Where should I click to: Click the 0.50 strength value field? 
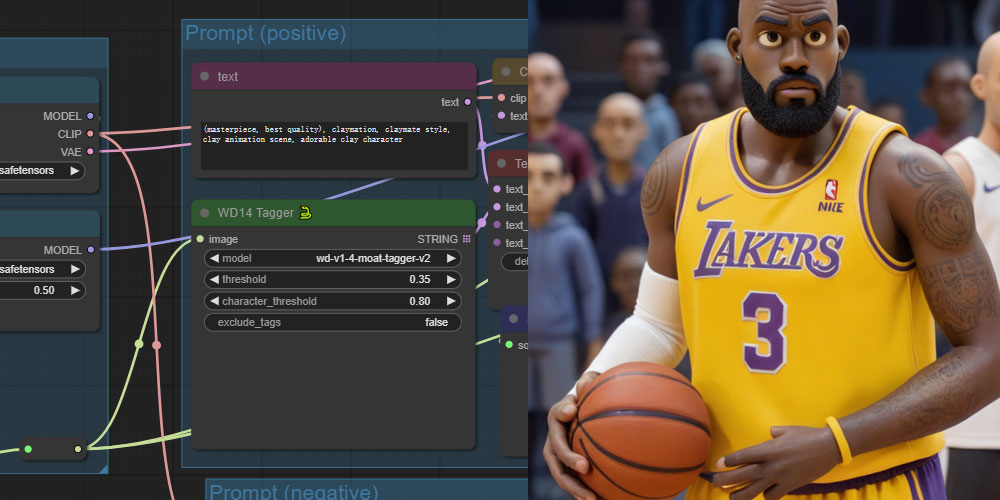pyautogui.click(x=43, y=290)
